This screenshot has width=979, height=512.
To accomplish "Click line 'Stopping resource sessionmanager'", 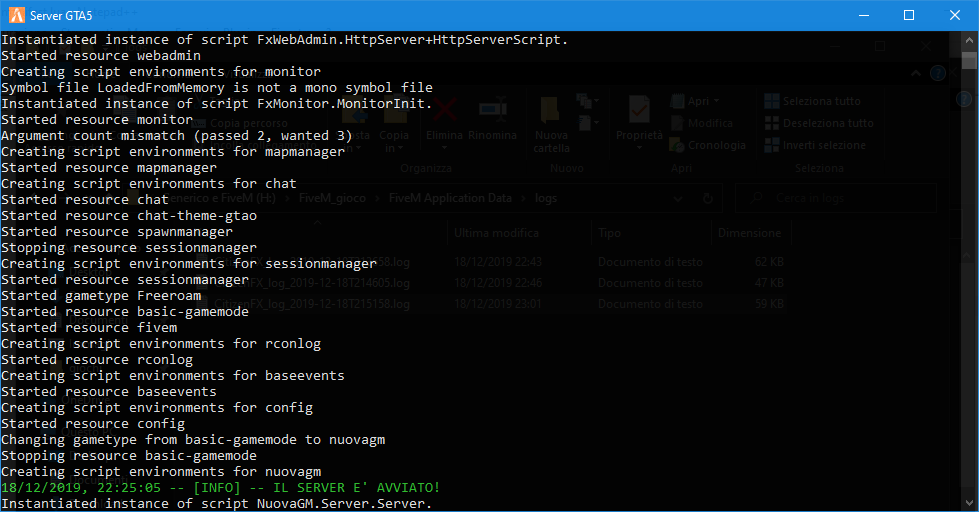I will pyautogui.click(x=129, y=248).
